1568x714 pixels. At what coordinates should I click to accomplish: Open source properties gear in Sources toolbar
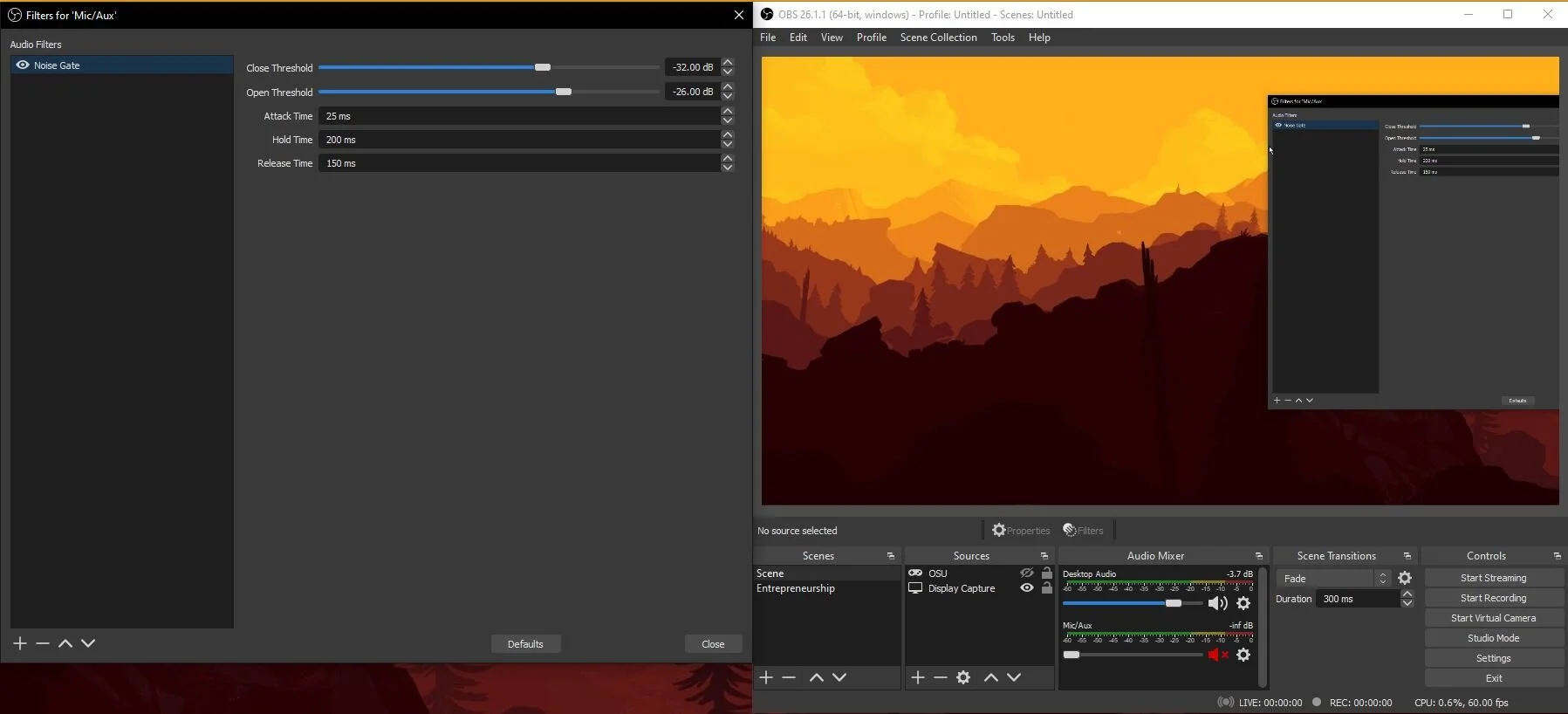[963, 677]
